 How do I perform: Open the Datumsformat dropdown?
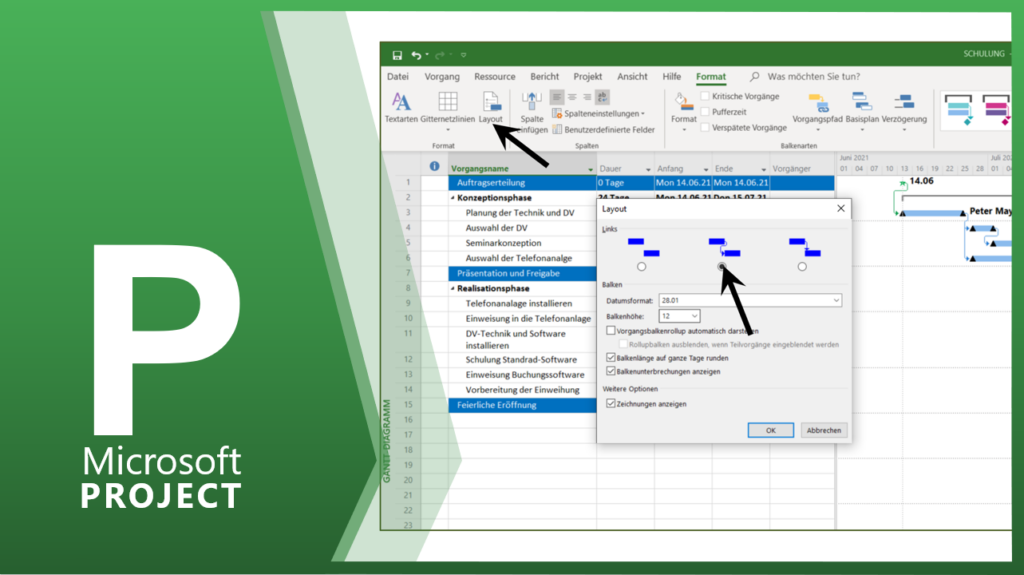[x=835, y=300]
